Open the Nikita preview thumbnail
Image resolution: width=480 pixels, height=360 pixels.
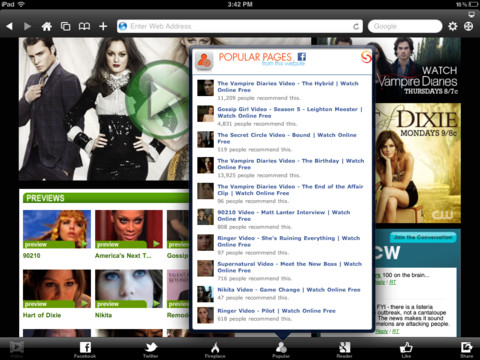[129, 289]
